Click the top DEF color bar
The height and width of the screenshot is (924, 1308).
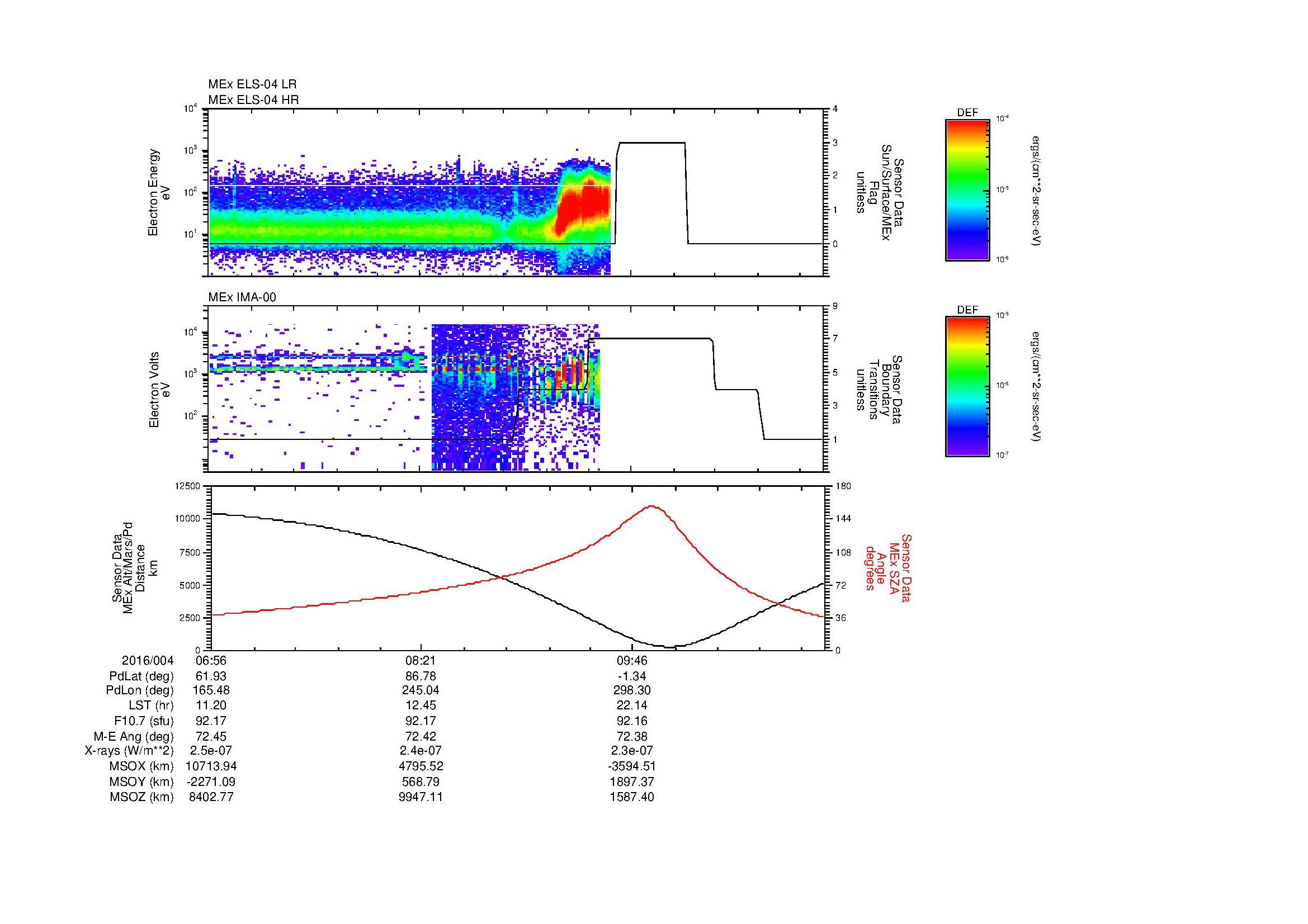(967, 190)
